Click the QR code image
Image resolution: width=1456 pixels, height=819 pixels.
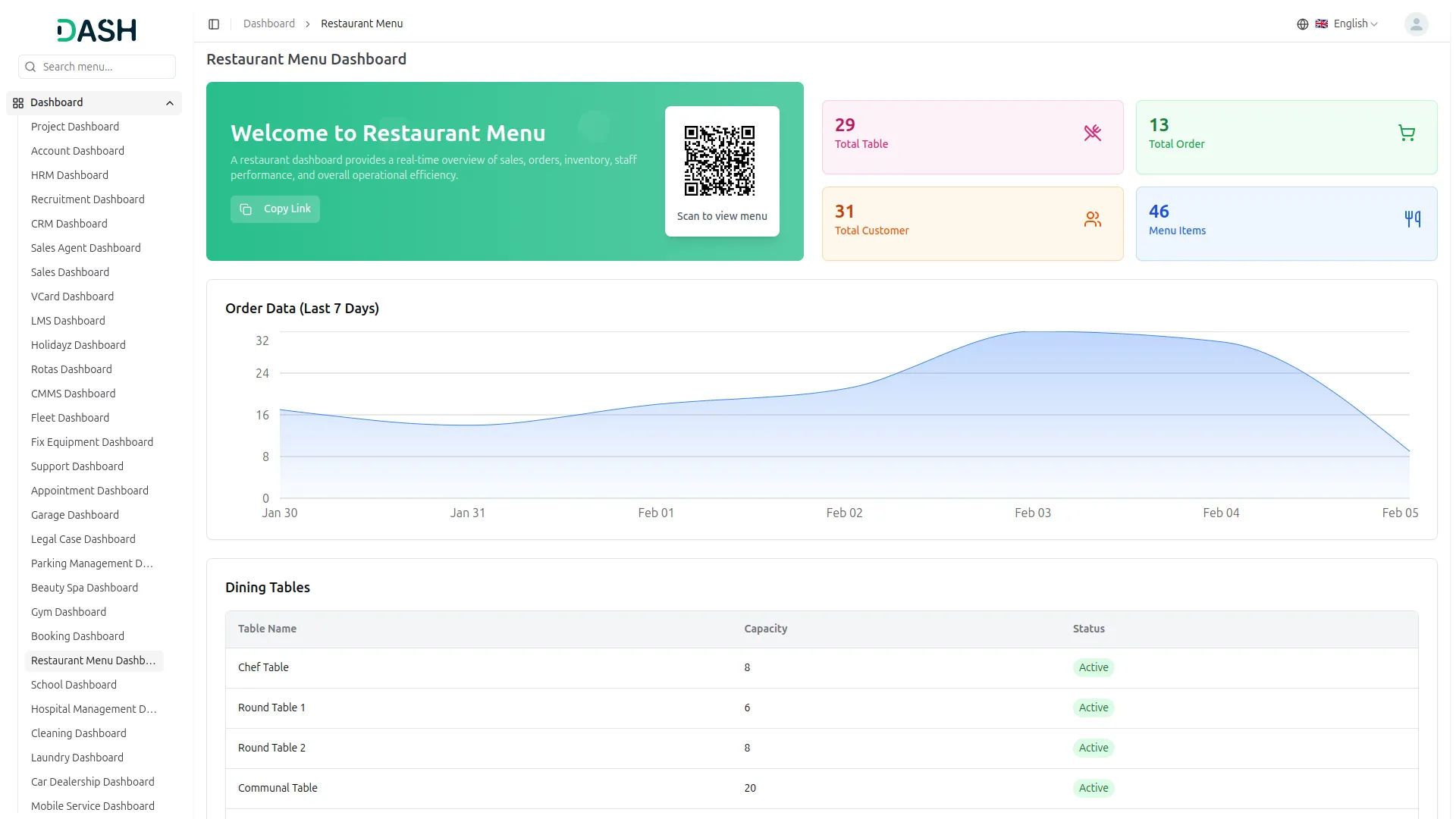719,160
